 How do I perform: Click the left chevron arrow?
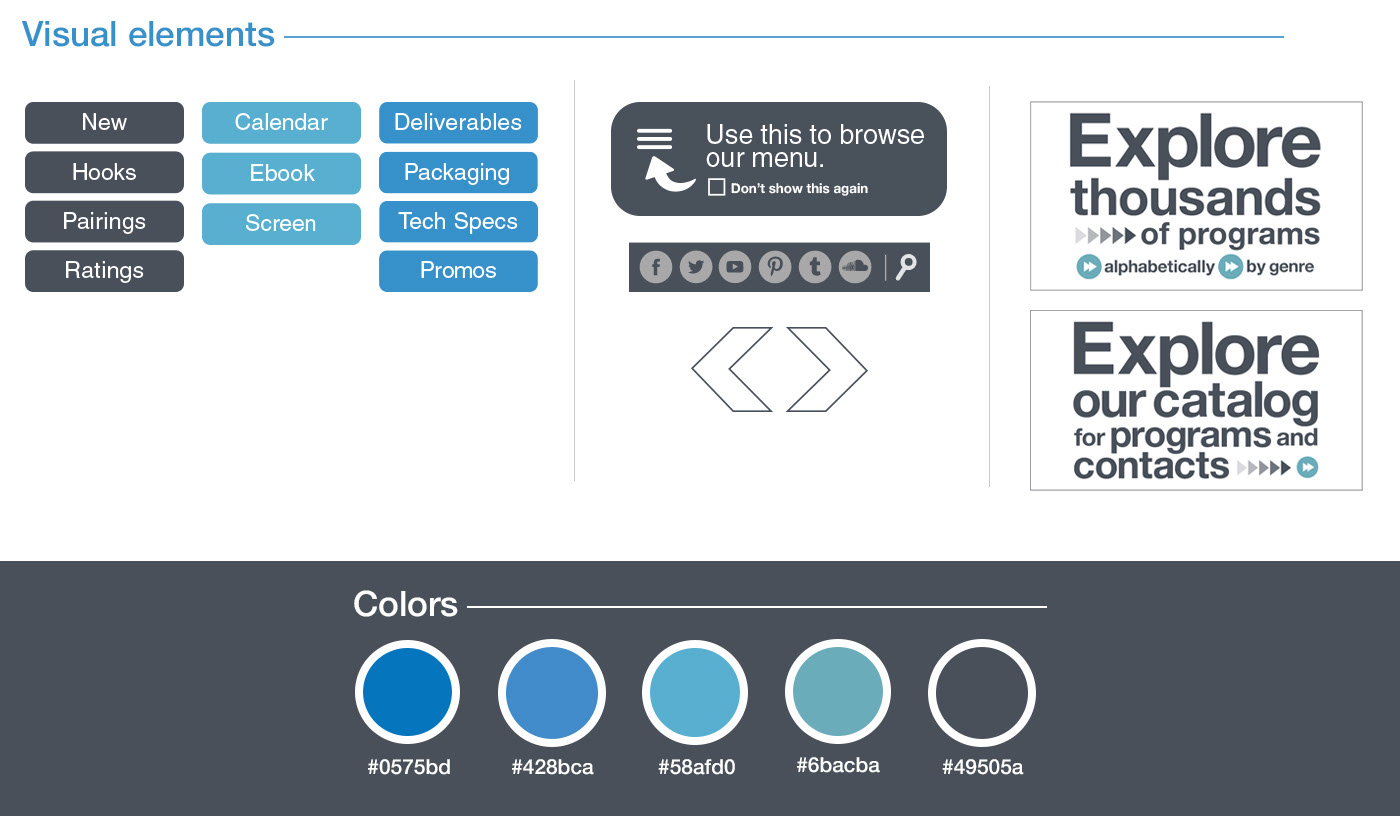732,369
